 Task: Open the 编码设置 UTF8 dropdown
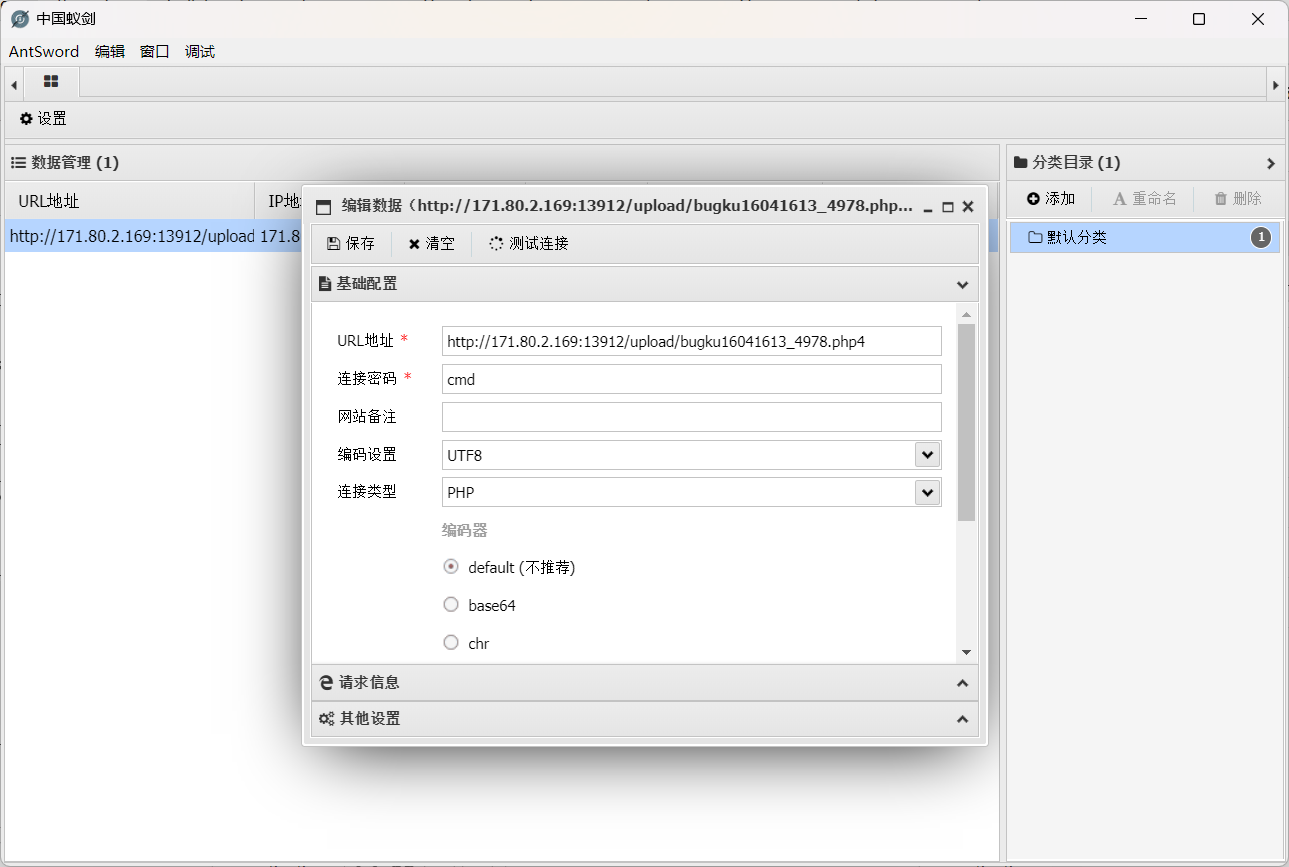tap(927, 454)
